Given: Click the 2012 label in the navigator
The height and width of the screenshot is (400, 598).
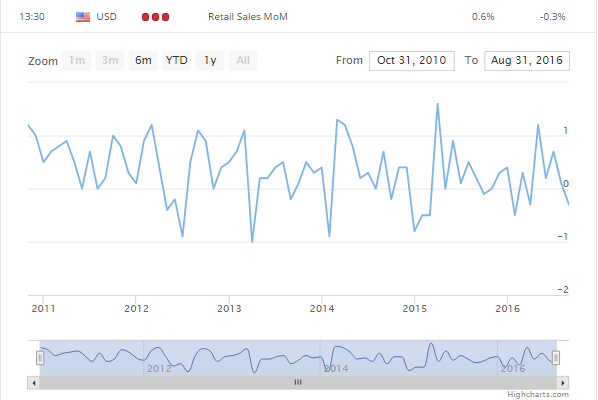Looking at the screenshot, I should (x=159, y=369).
